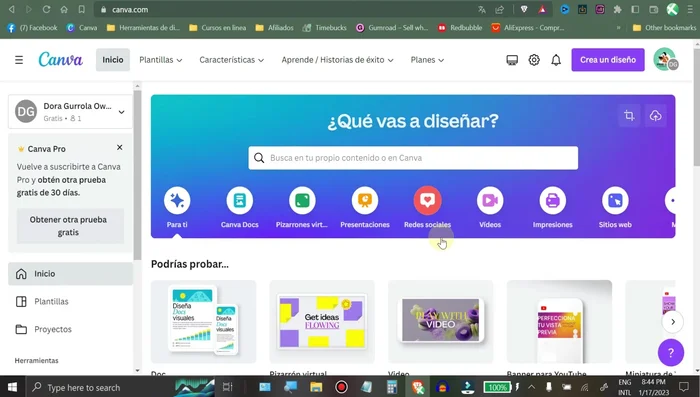Open browser extensions puzzle icon
Image resolution: width=700 pixels, height=397 pixels.
point(617,9)
